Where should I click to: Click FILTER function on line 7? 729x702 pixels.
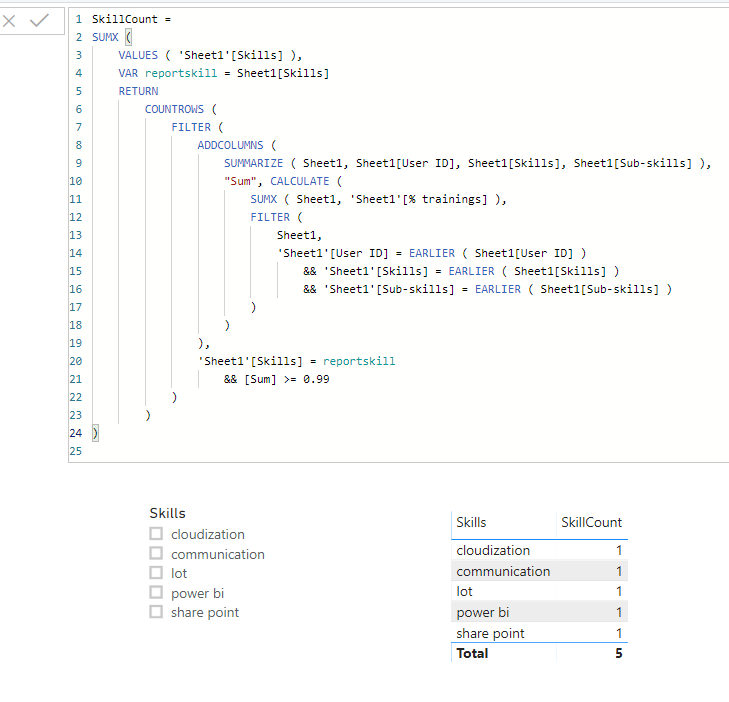coord(191,127)
